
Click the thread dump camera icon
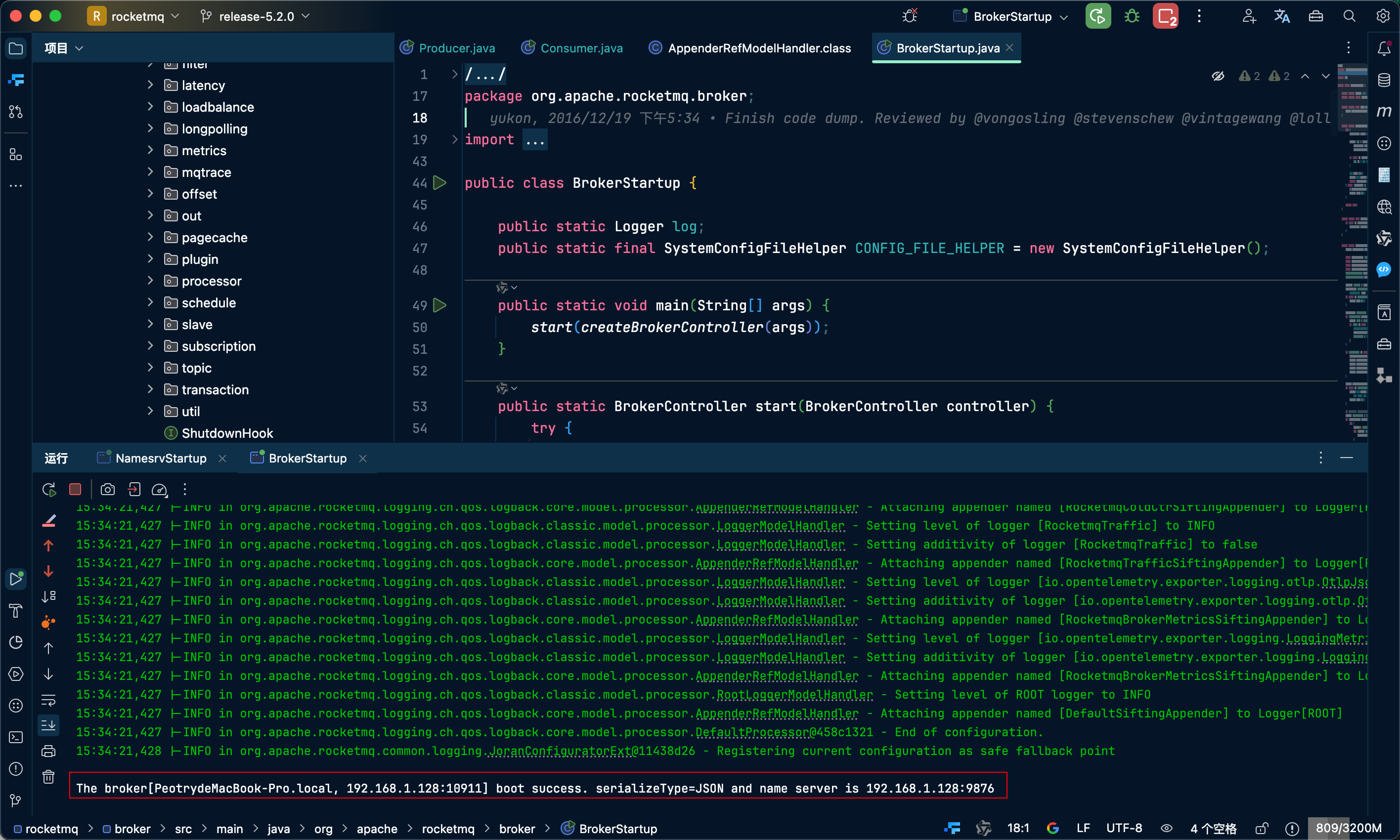coord(108,490)
